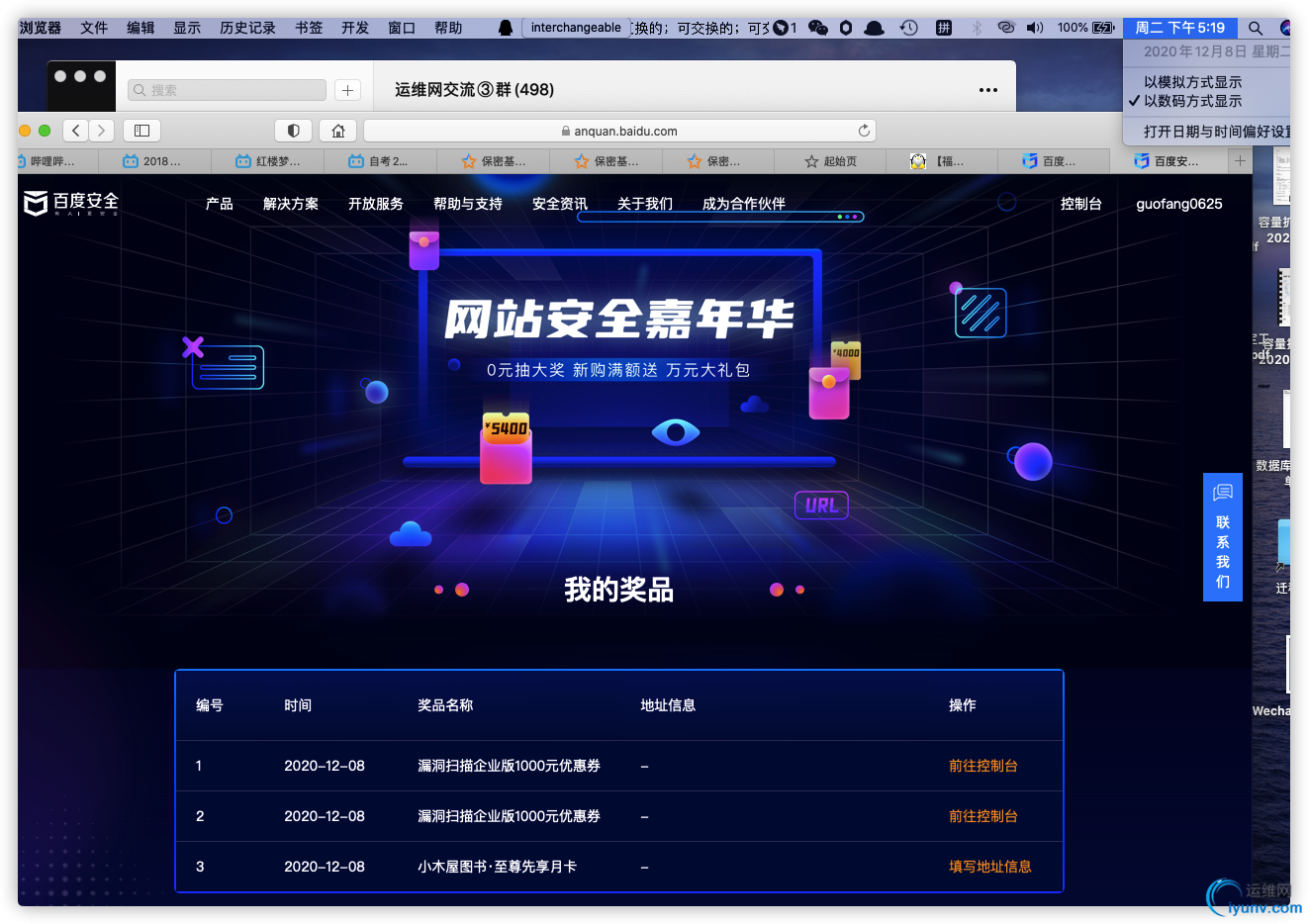
Task: Switch to the 起始页 tab
Action: click(x=832, y=161)
